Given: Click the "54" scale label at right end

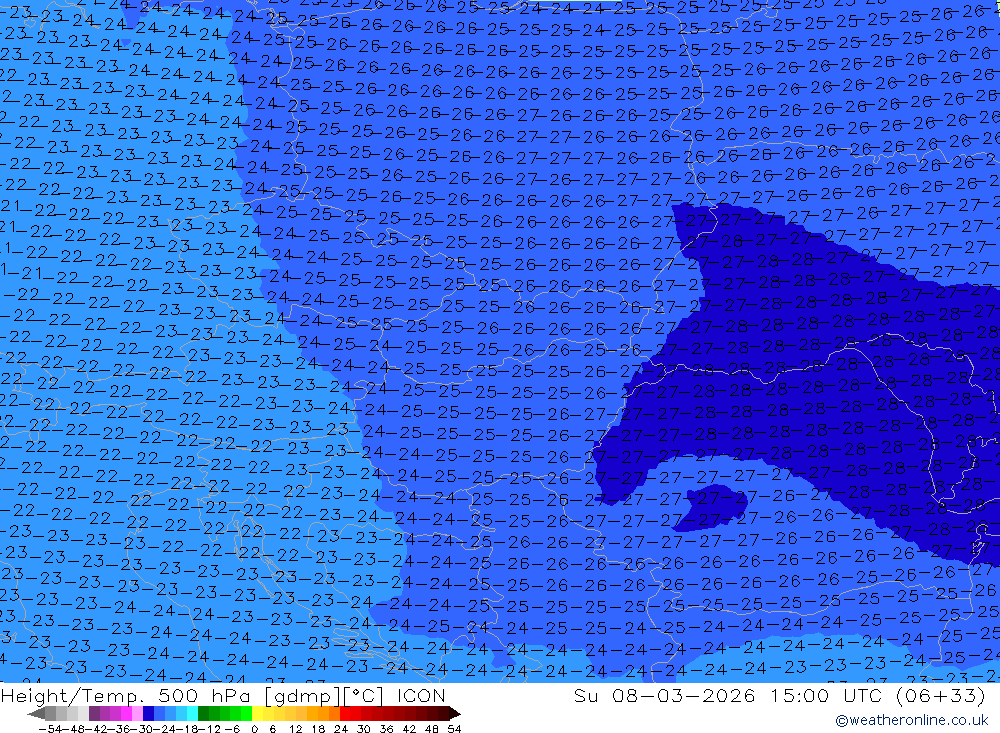Looking at the screenshot, I should [x=454, y=728].
